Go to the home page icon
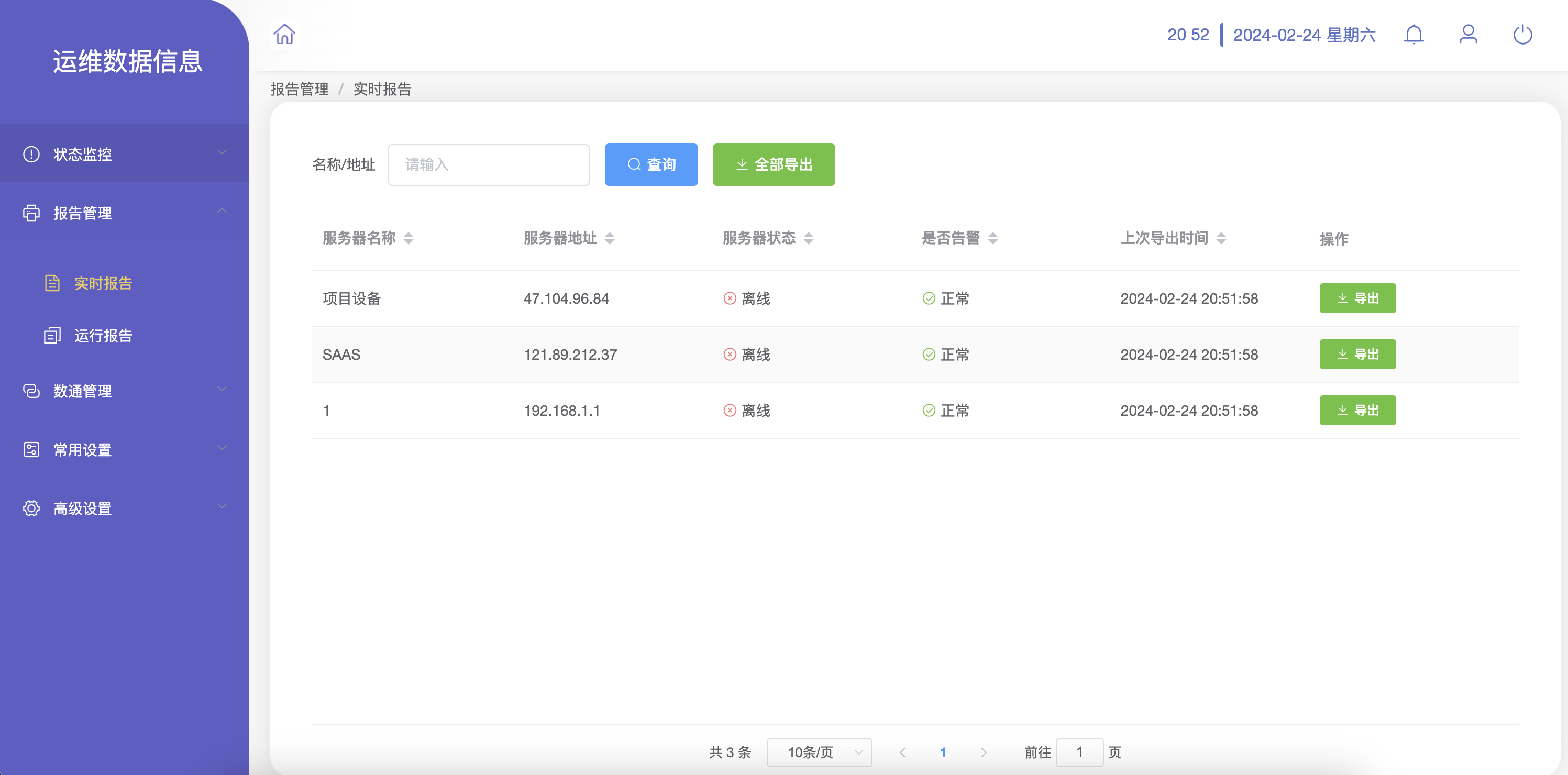The height and width of the screenshot is (775, 1568). pos(284,34)
